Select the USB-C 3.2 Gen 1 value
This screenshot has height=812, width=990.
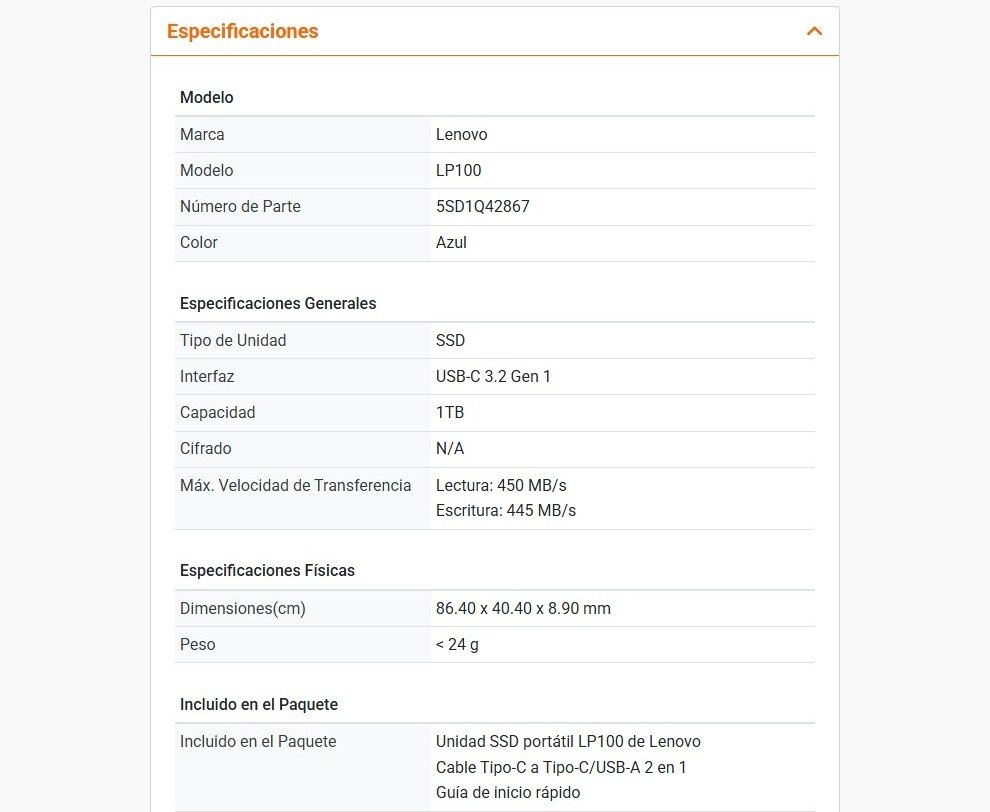point(493,376)
